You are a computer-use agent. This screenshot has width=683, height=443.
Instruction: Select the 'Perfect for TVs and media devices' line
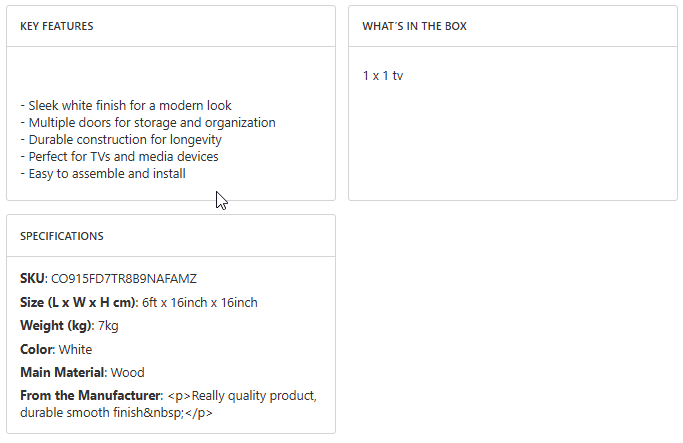pyautogui.click(x=119, y=157)
